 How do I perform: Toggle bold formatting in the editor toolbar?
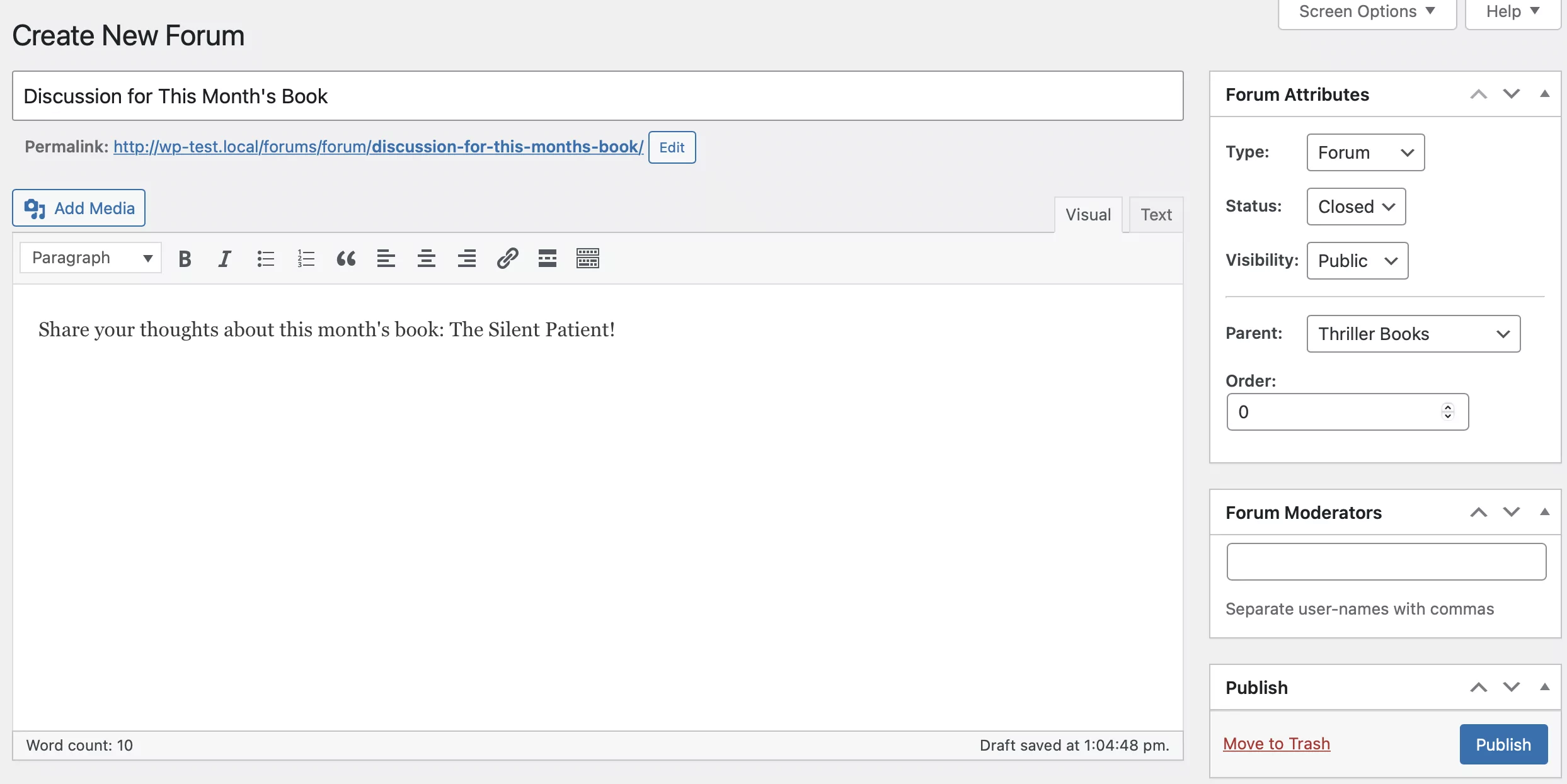[x=185, y=258]
